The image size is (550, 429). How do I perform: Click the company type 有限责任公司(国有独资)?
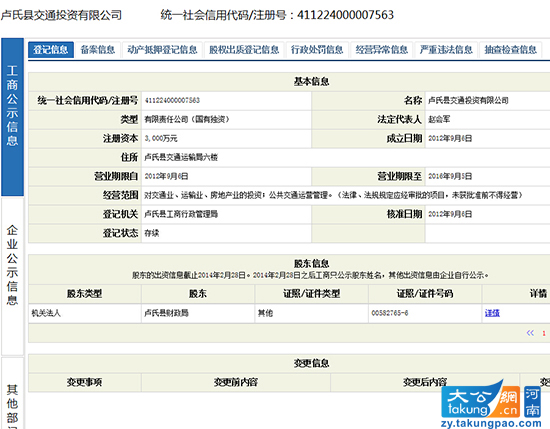(x=187, y=119)
